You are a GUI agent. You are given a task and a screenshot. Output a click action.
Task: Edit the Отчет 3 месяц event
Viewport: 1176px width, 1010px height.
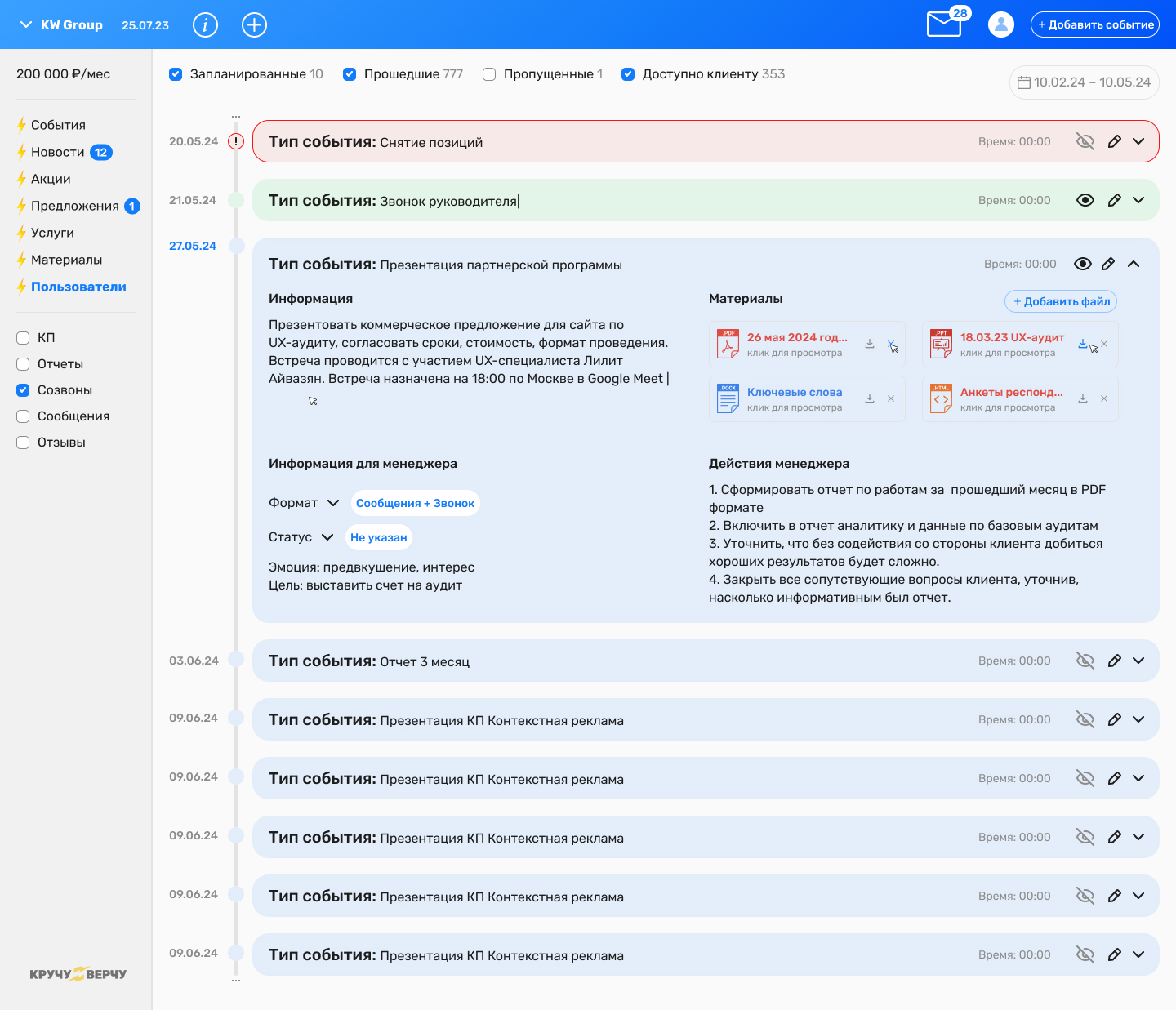tap(1114, 661)
